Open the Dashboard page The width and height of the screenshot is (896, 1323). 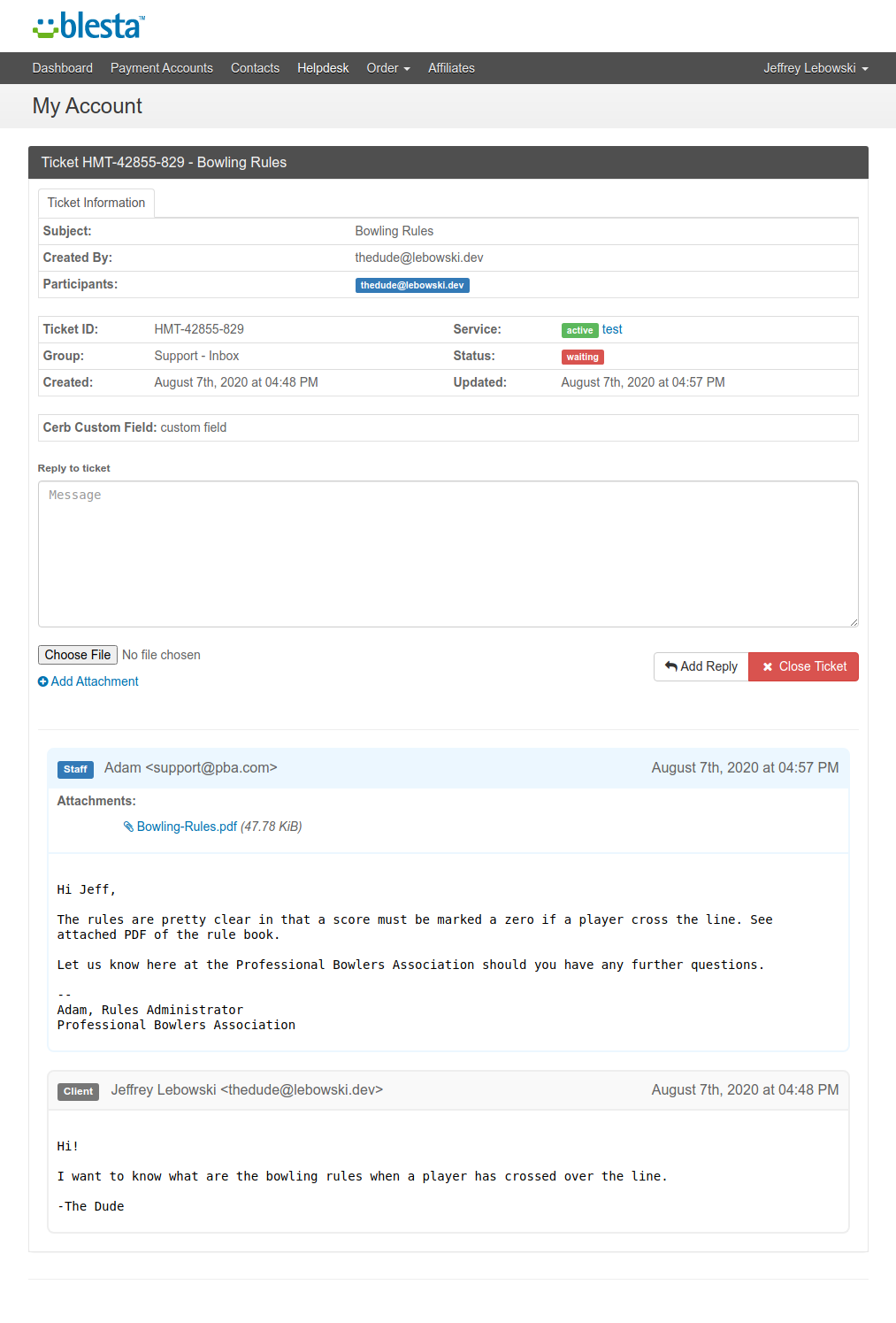(x=62, y=68)
